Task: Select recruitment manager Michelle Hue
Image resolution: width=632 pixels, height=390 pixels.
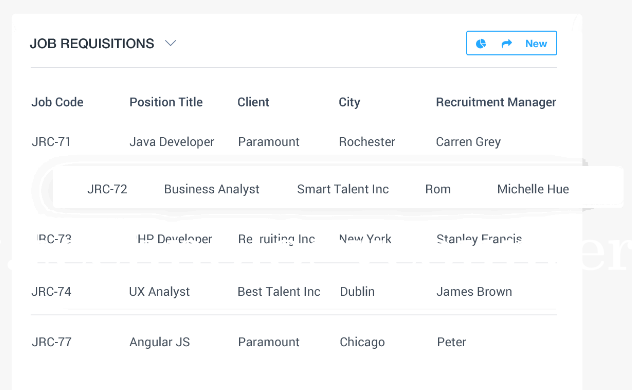Action: click(533, 189)
